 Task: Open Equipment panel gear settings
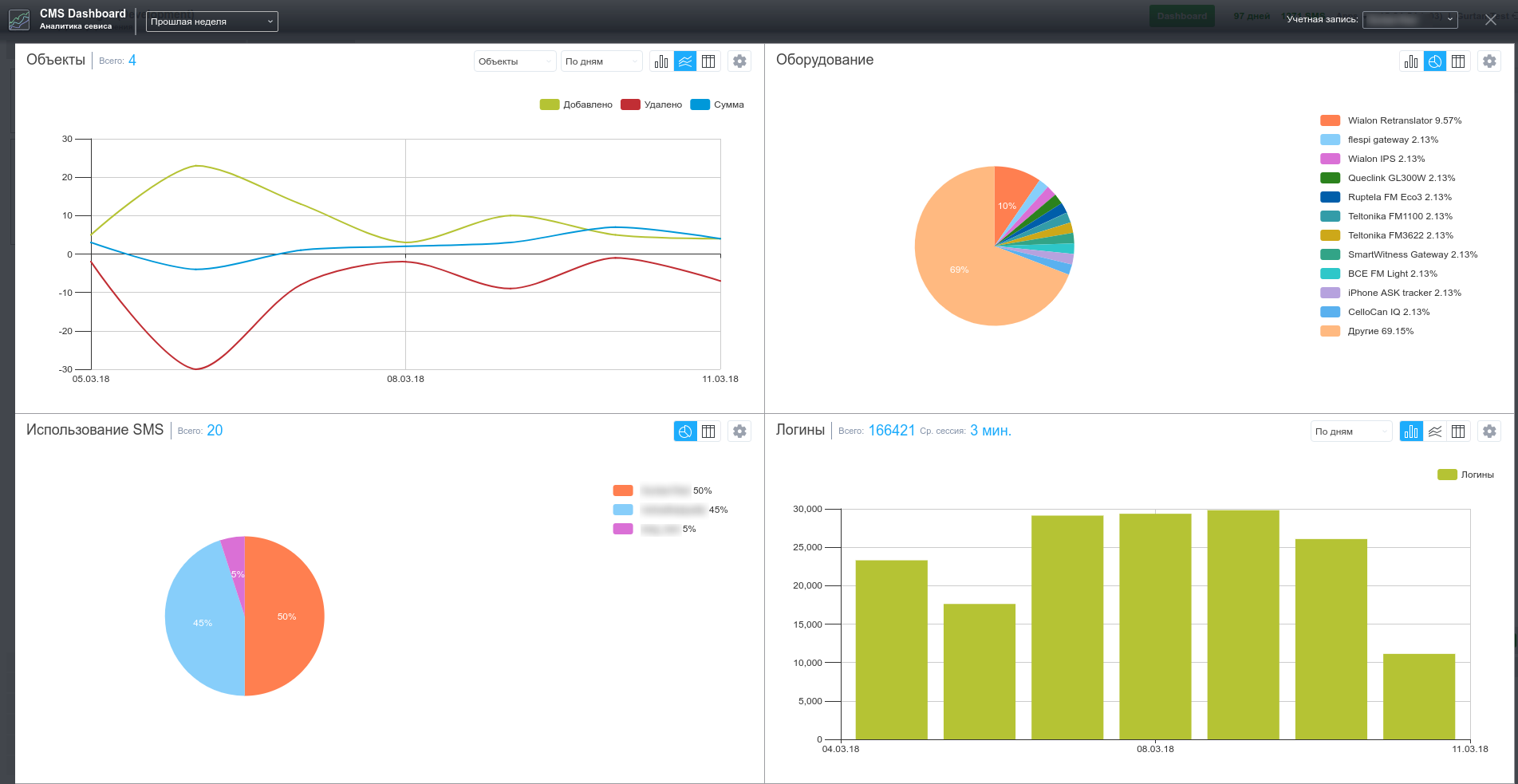pos(1489,61)
